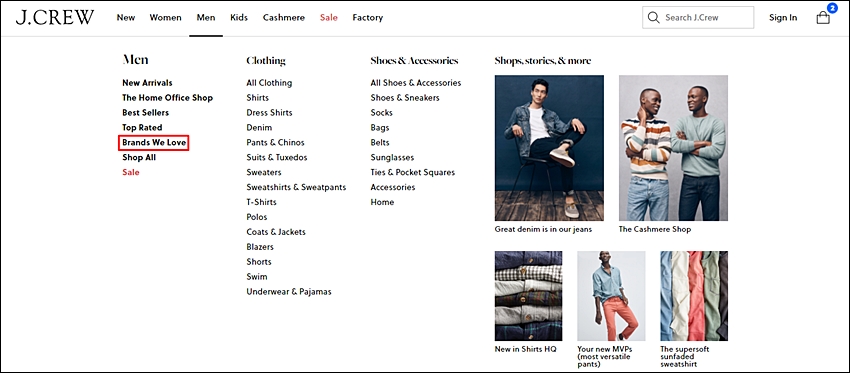Browse Dress Shirts
The height and width of the screenshot is (373, 850).
[269, 113]
